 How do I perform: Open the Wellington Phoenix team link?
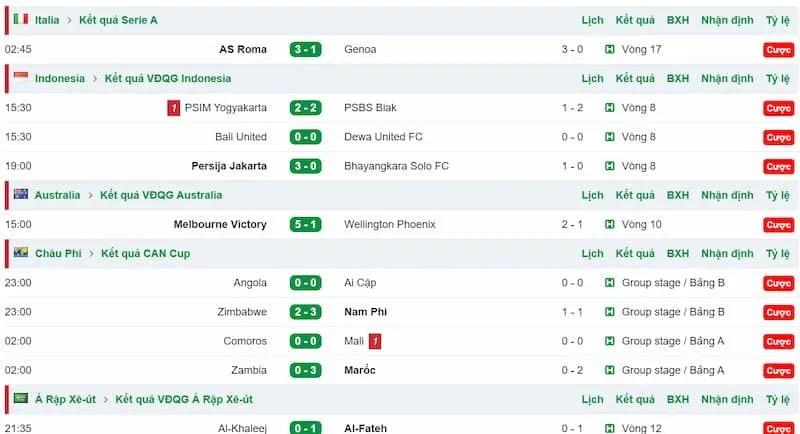(x=390, y=225)
